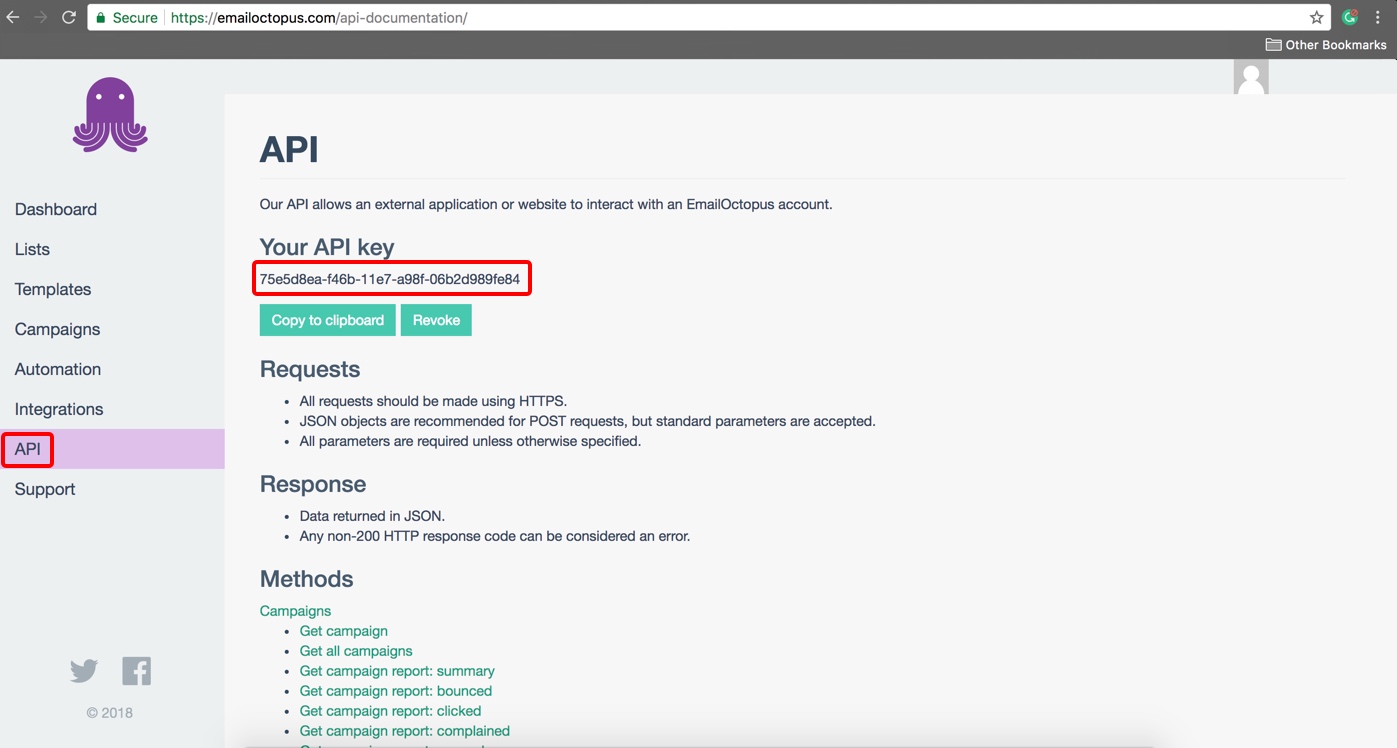1397x748 pixels.
Task: Click the EmailOctopus octopus logo
Action: pos(110,115)
